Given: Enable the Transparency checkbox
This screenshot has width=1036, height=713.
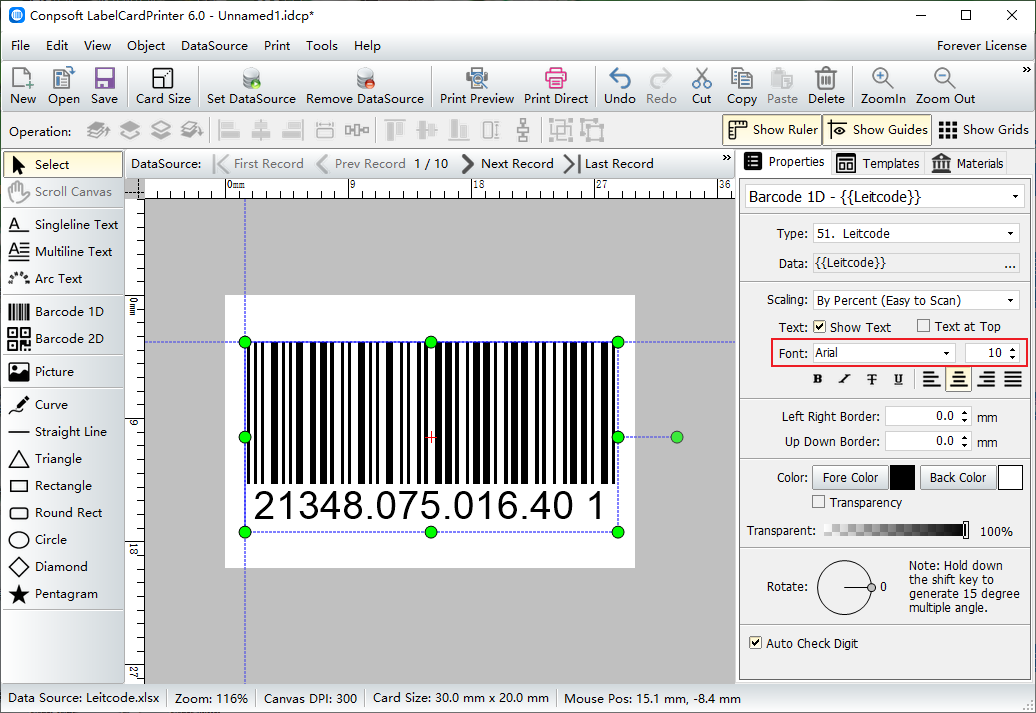Looking at the screenshot, I should click(819, 502).
